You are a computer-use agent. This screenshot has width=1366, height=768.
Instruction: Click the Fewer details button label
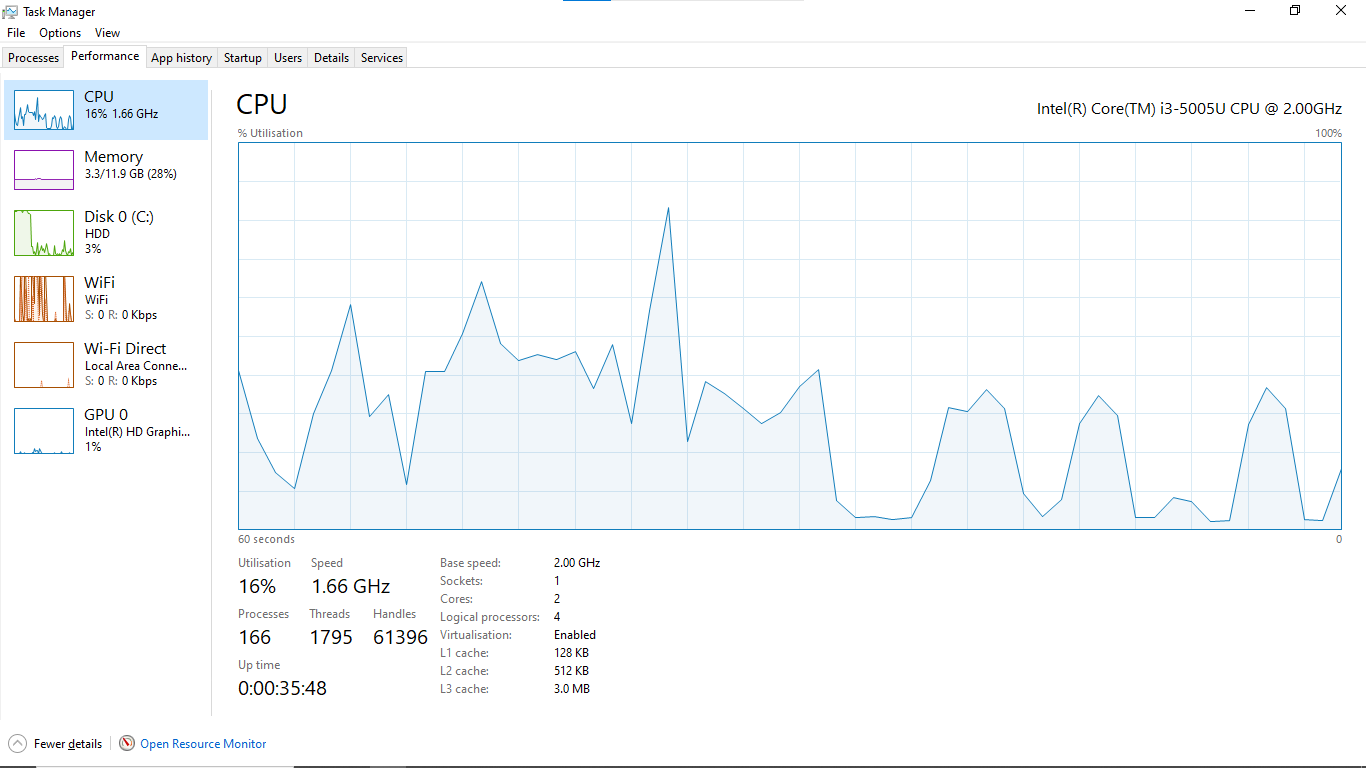68,744
